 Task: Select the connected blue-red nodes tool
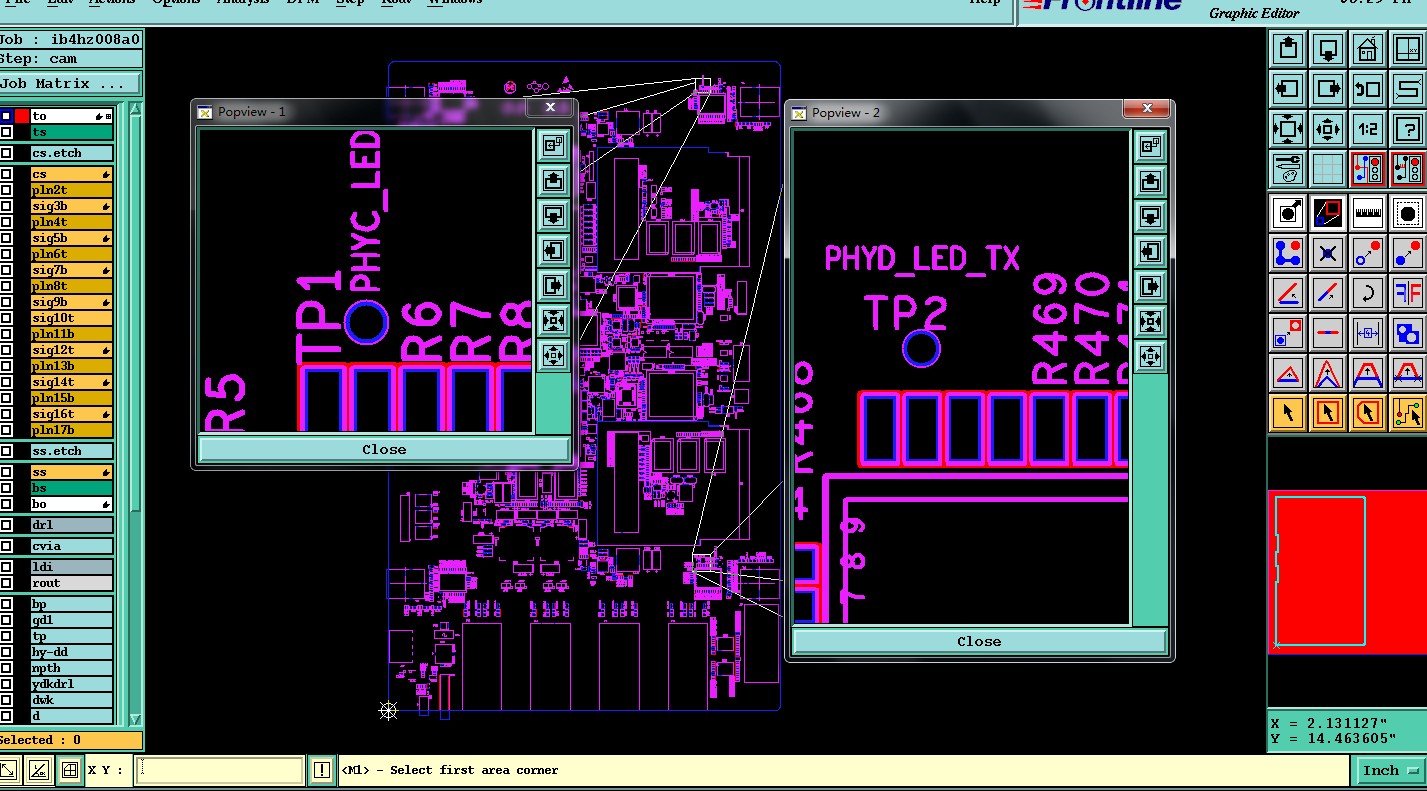pos(1288,253)
